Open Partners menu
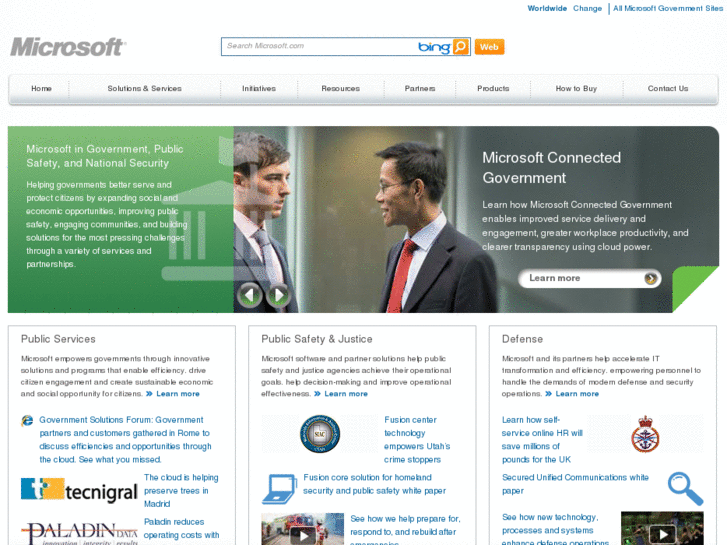Viewport: 727px width, 545px height. 420,89
